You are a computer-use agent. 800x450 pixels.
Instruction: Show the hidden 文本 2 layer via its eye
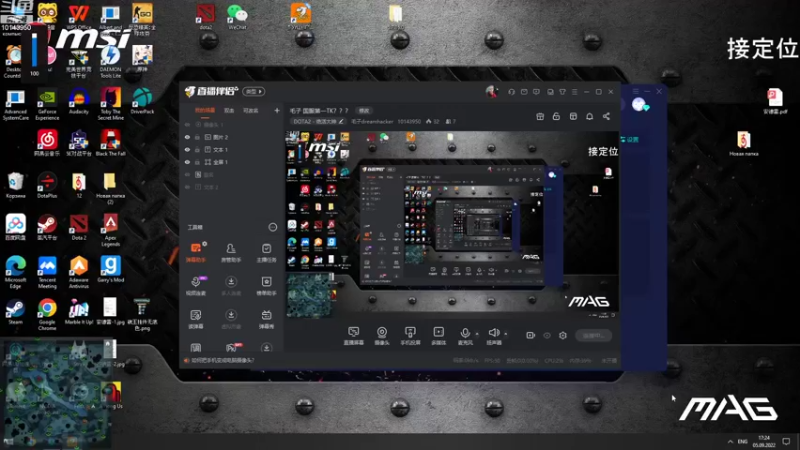[x=187, y=187]
